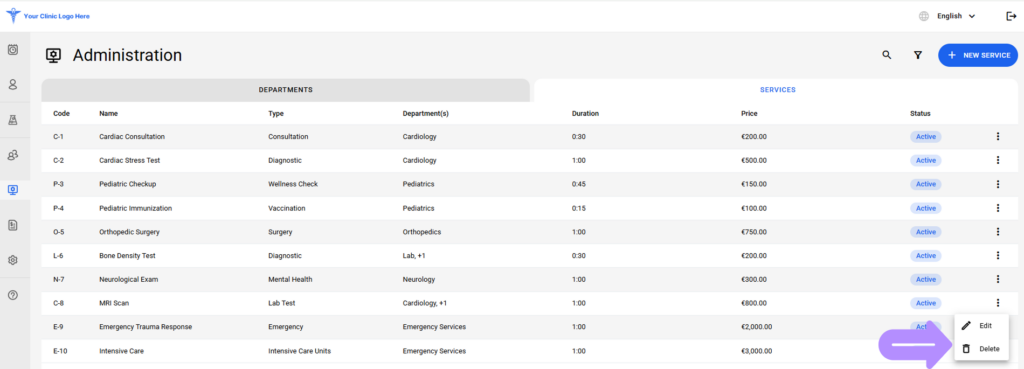The height and width of the screenshot is (369, 1024).
Task: Click the Pediatric Checkup service name
Action: coord(127,184)
